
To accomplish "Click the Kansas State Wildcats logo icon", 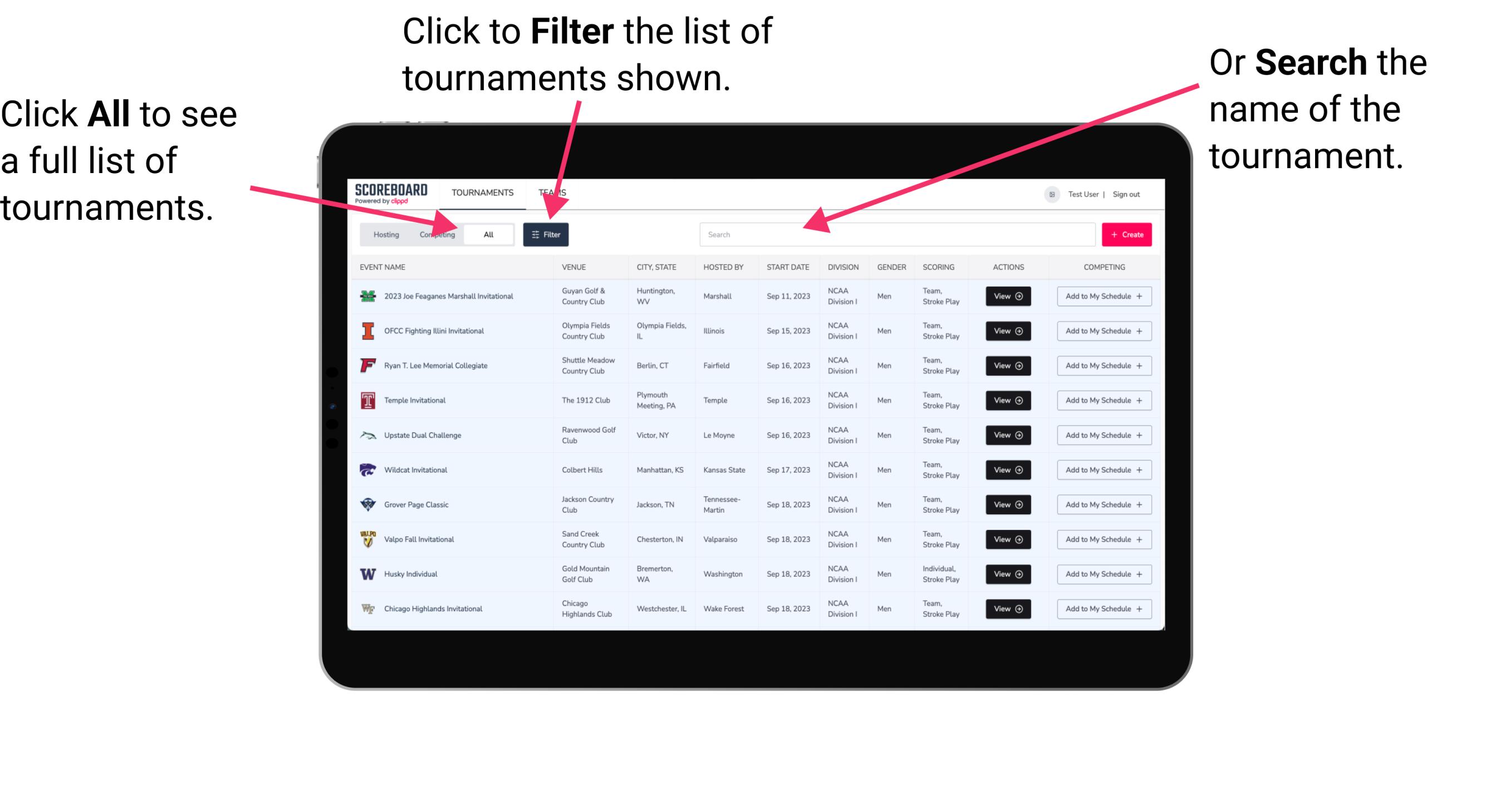I will pyautogui.click(x=367, y=470).
